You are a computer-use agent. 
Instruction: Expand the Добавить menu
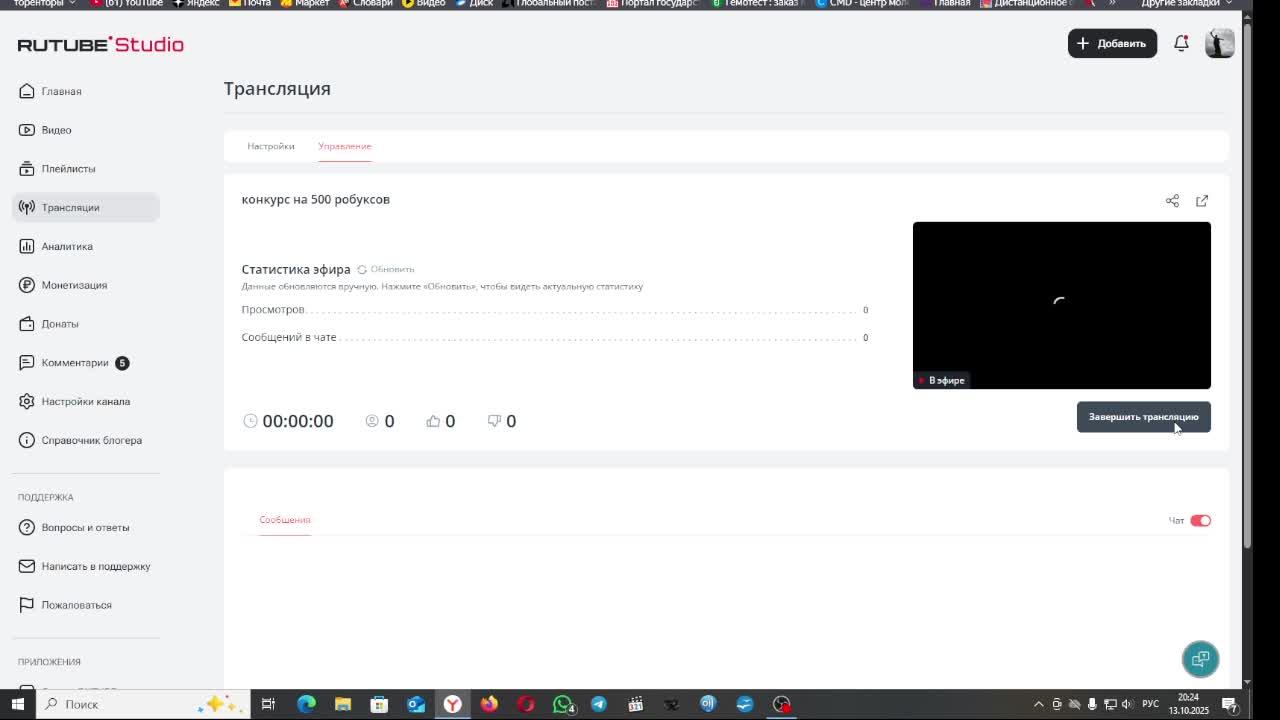[1112, 43]
